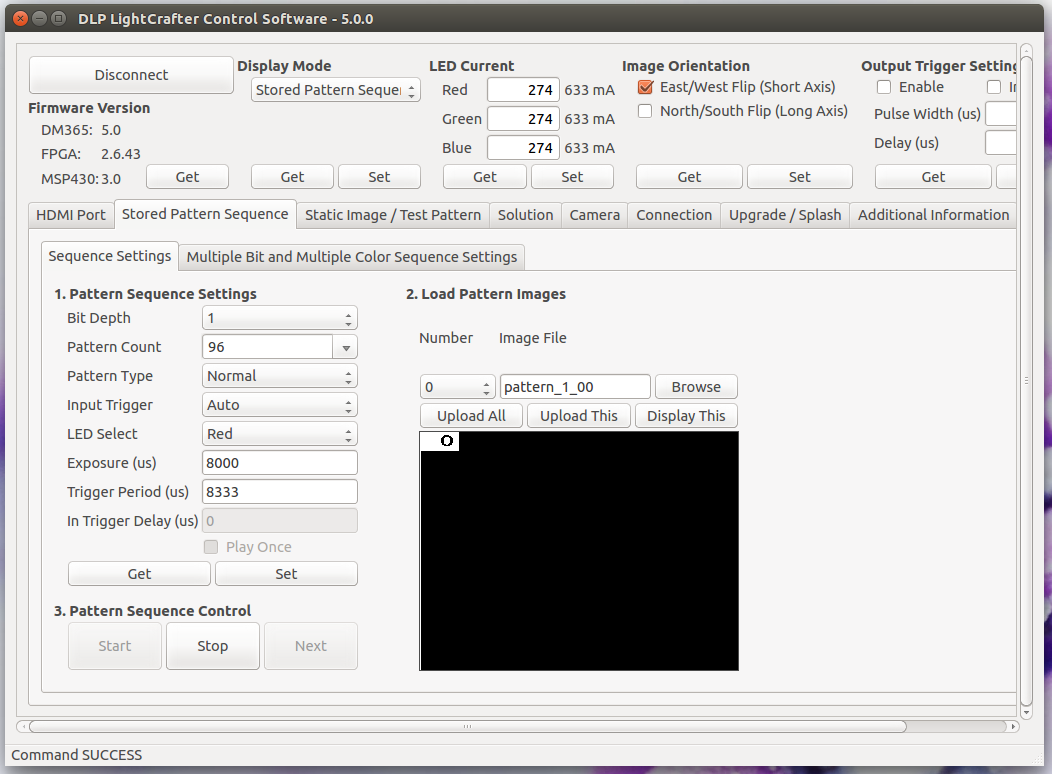
Task: Click the vertical scrollbar on the right
Action: pyautogui.click(x=1026, y=380)
